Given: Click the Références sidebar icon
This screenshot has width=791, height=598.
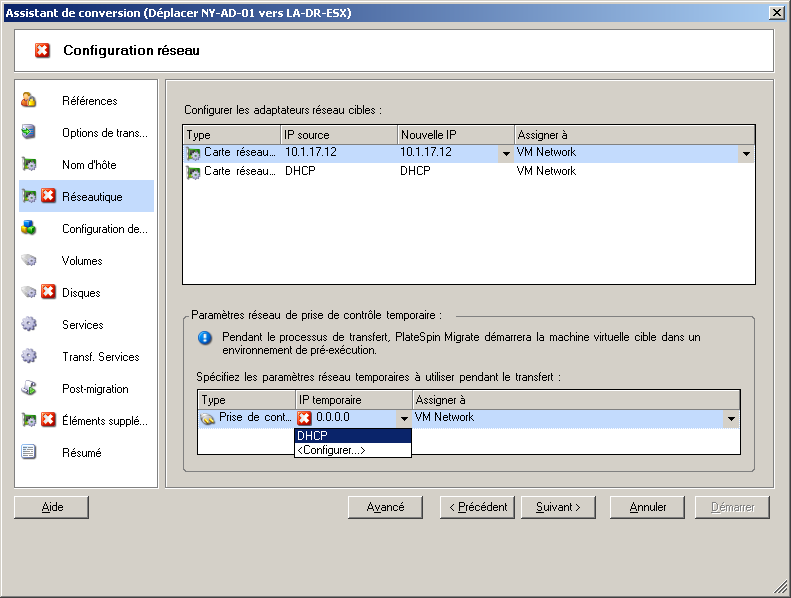Looking at the screenshot, I should tap(29, 100).
